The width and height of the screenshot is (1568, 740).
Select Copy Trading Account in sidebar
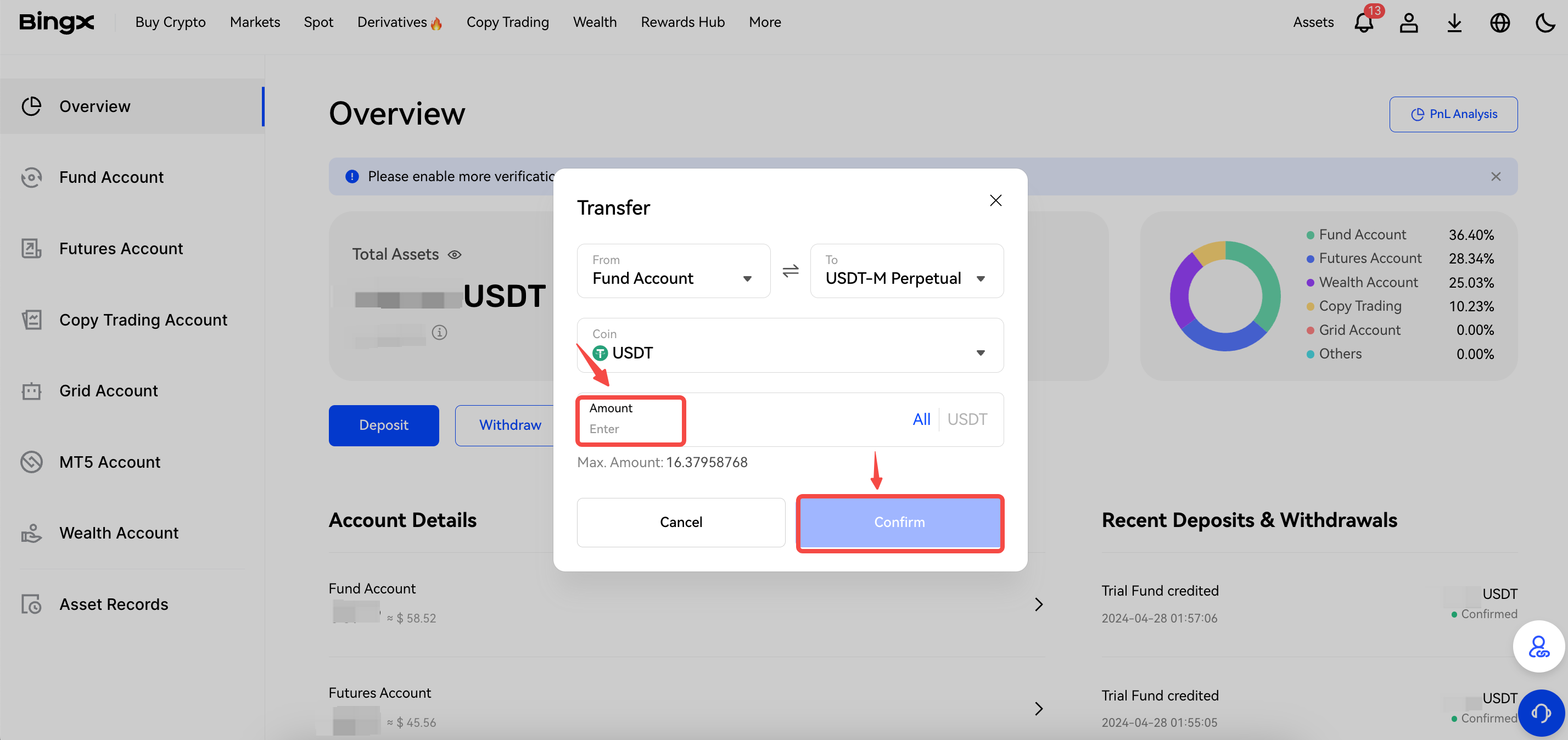point(132,319)
